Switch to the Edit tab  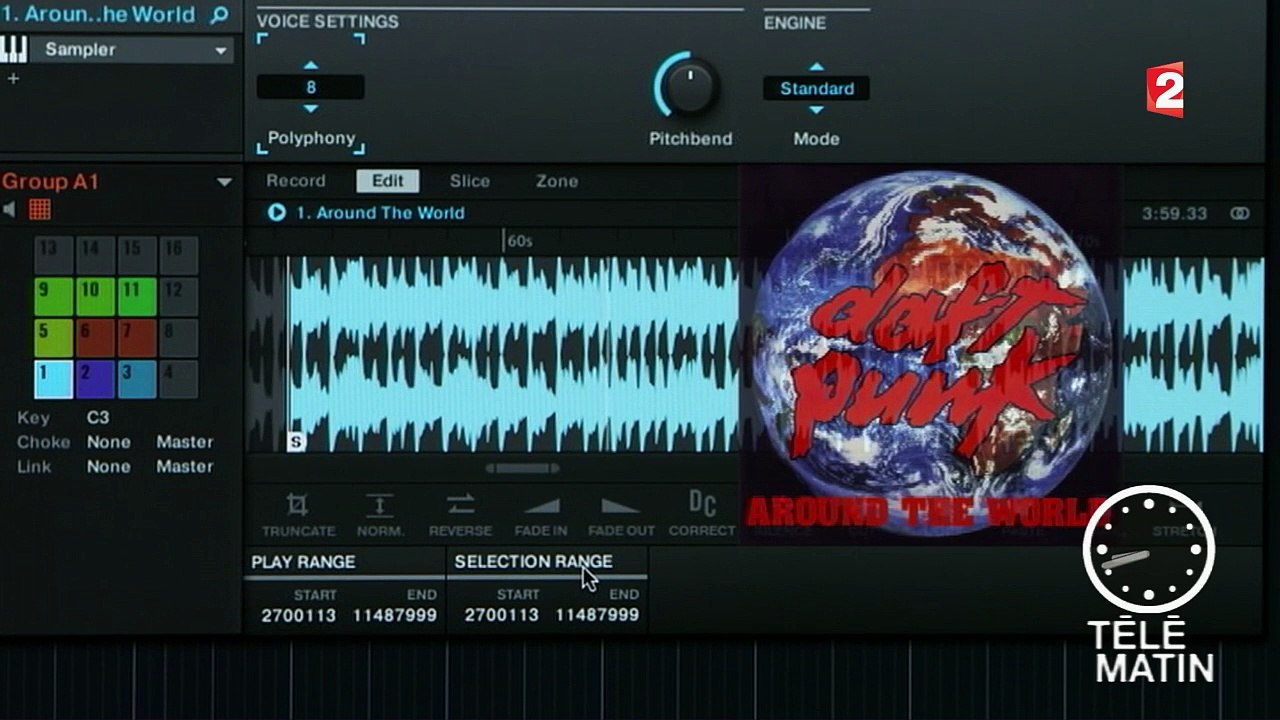pyautogui.click(x=388, y=181)
